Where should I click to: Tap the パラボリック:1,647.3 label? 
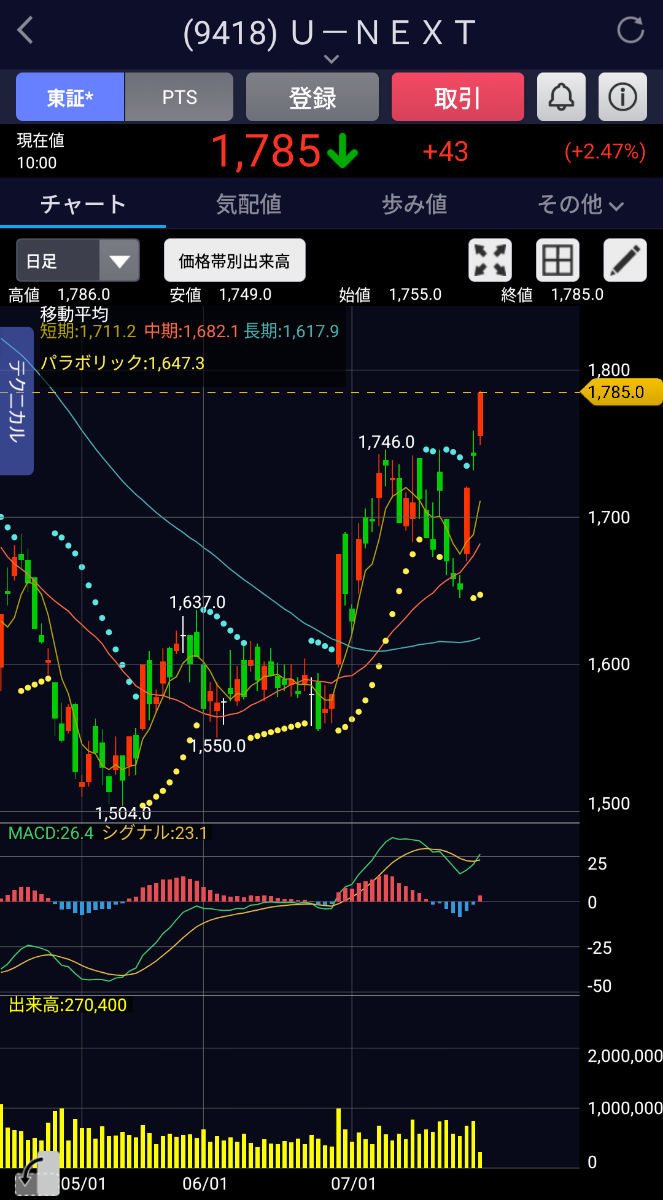pyautogui.click(x=123, y=363)
